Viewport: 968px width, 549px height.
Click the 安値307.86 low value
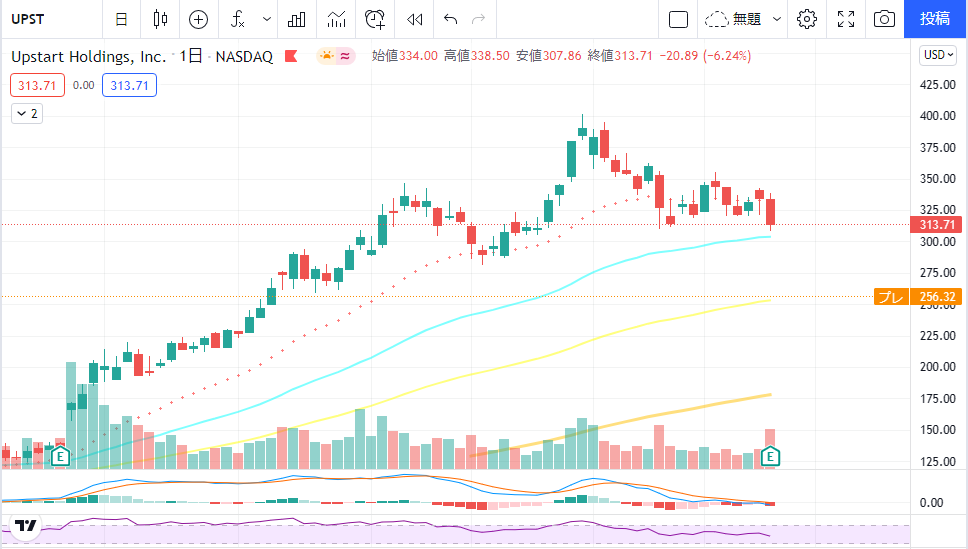[549, 56]
